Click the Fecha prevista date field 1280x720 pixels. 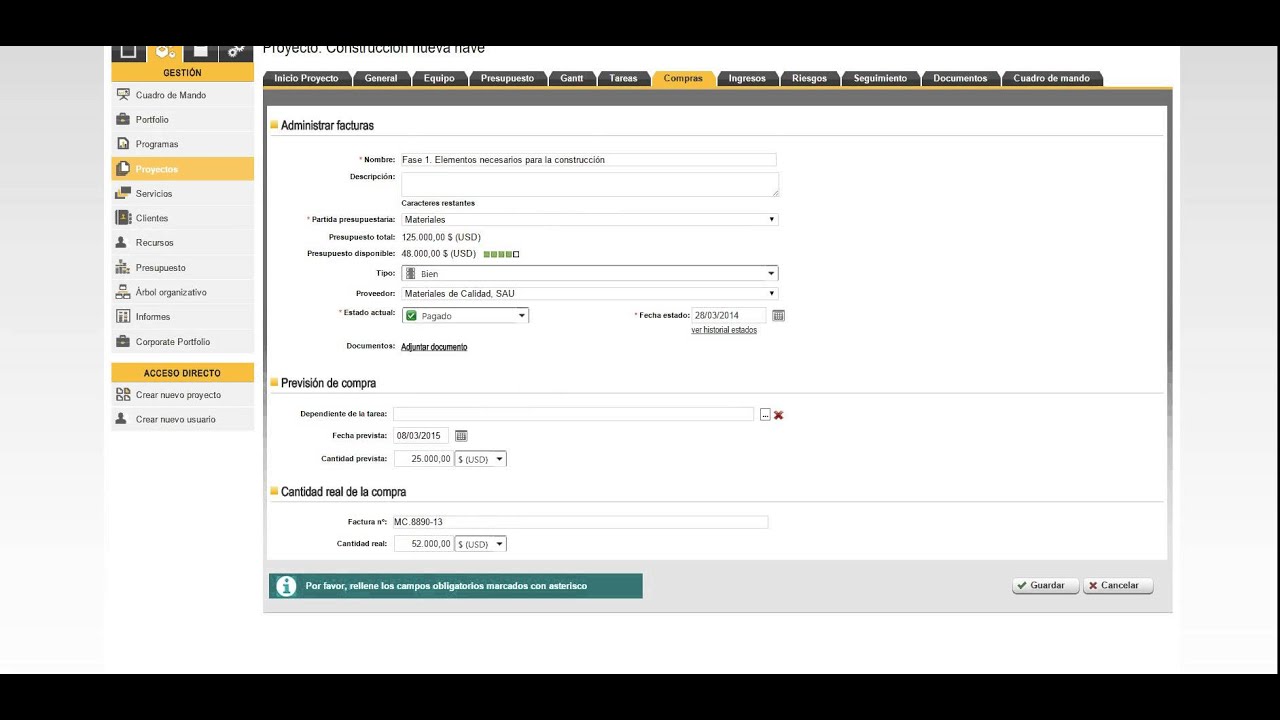click(x=421, y=436)
